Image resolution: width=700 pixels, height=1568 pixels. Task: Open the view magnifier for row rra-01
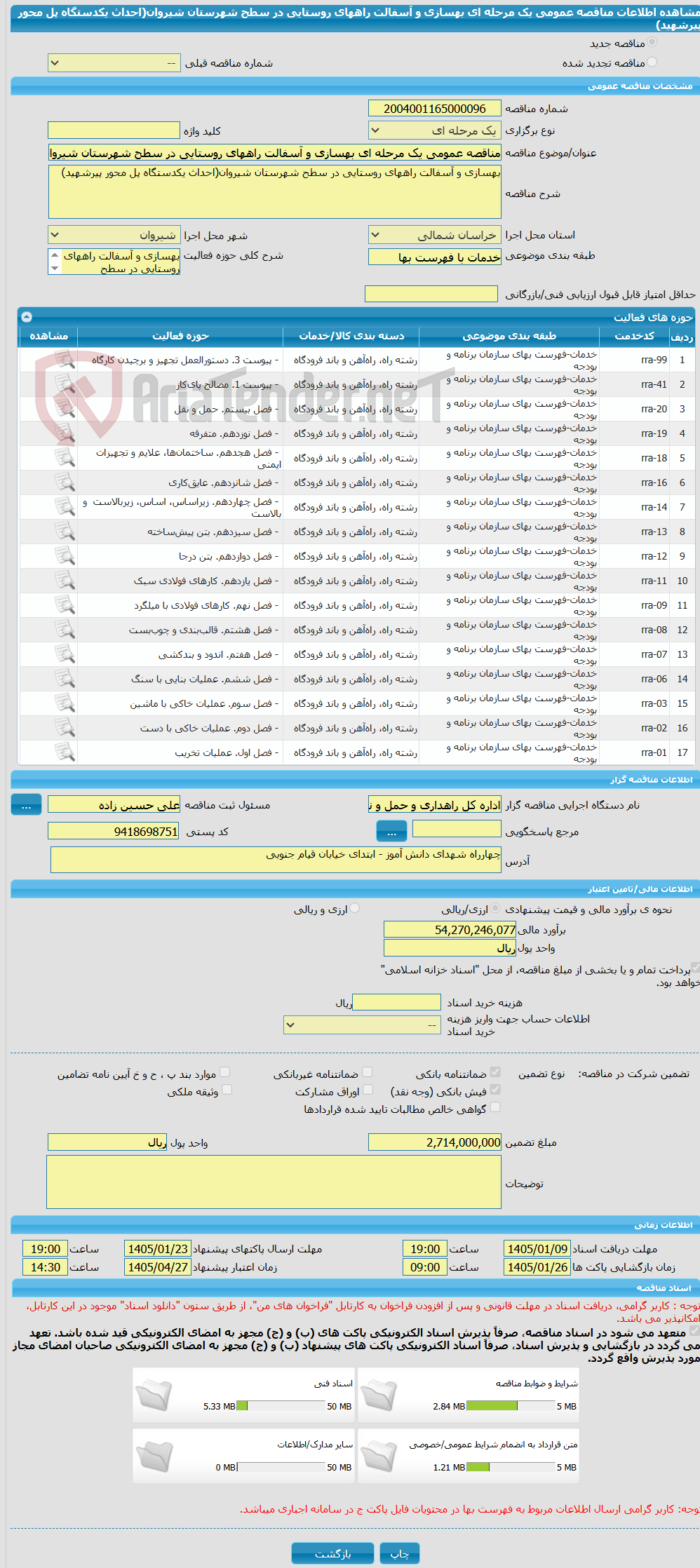pos(65,752)
